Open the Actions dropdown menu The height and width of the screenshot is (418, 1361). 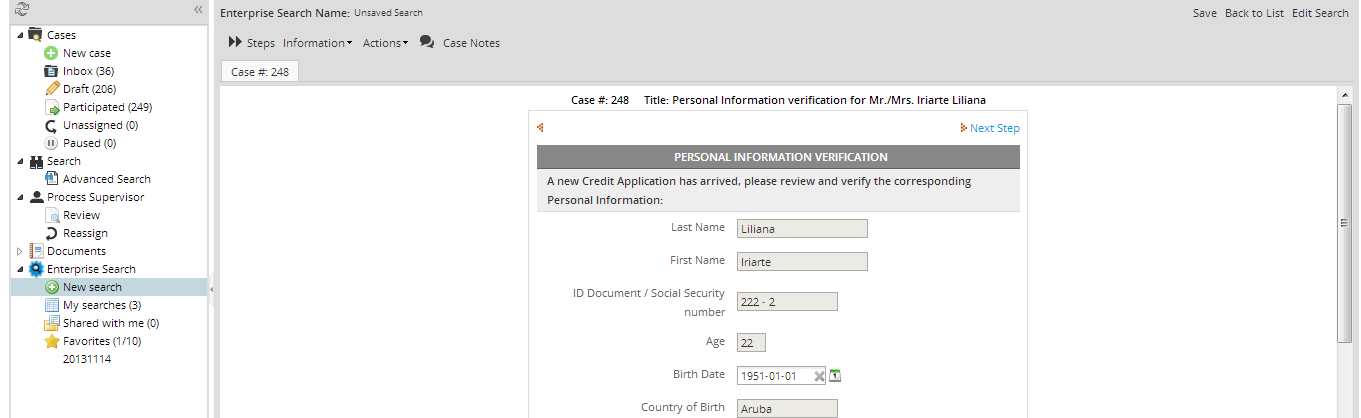coord(385,43)
